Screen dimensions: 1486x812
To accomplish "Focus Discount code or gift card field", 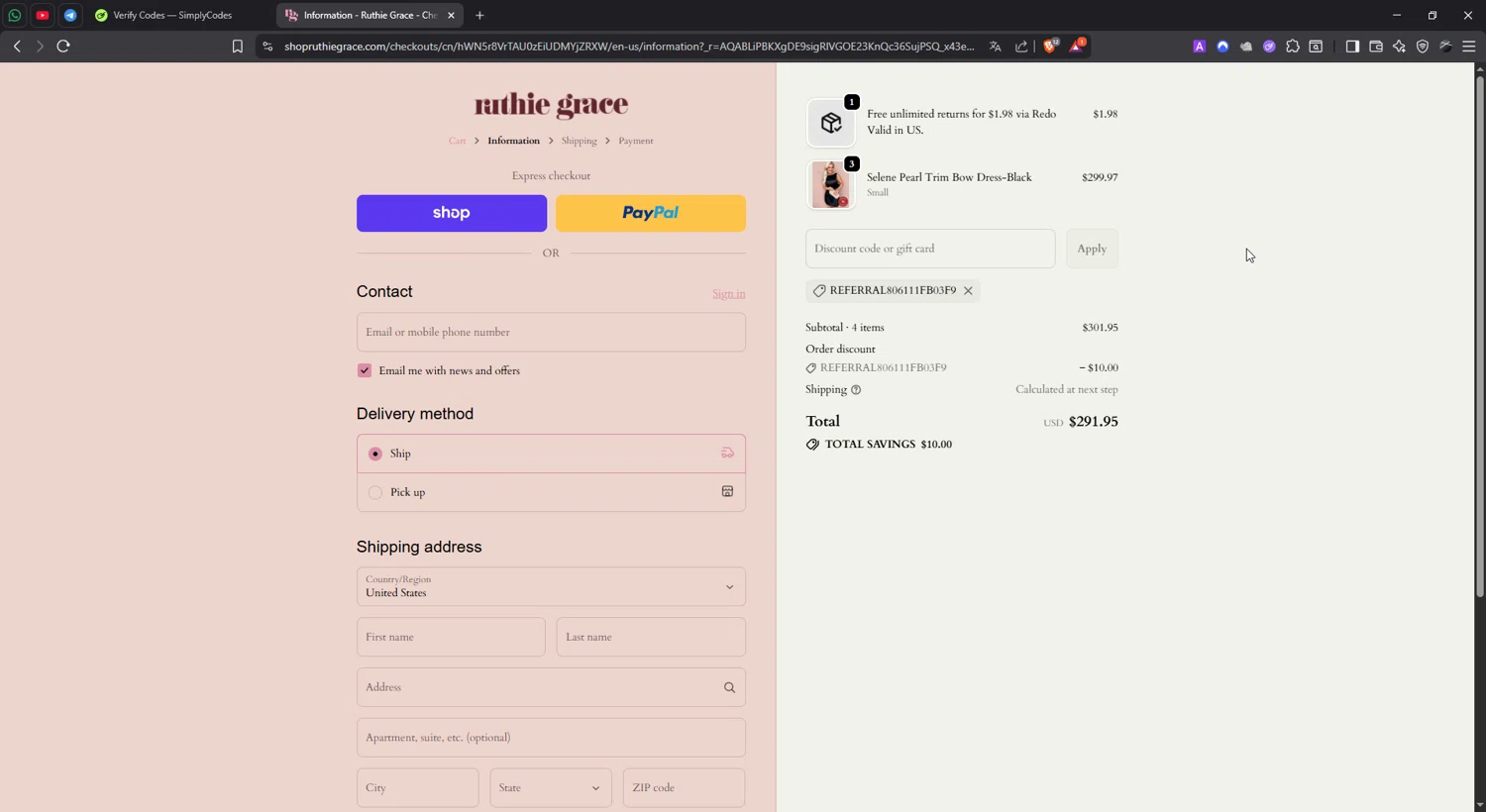I will coord(930,249).
